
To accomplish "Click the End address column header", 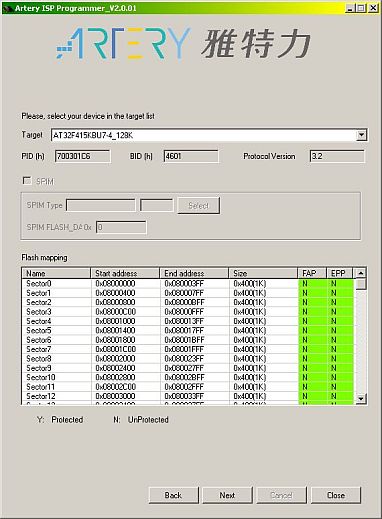I will [x=194, y=273].
